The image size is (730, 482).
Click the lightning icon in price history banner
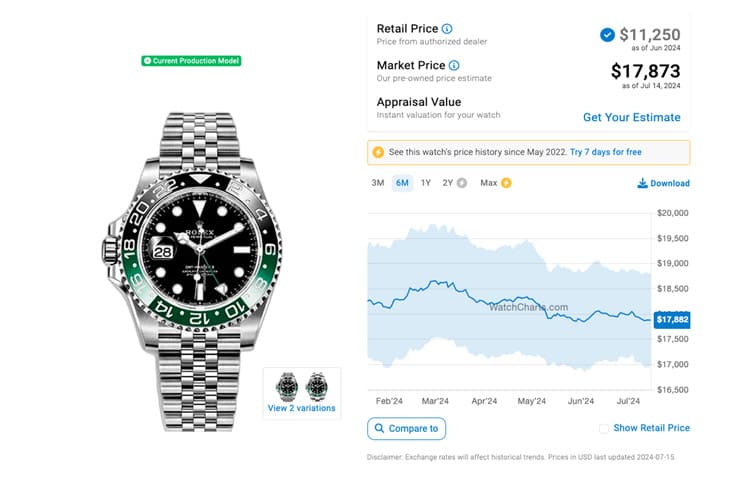378,152
